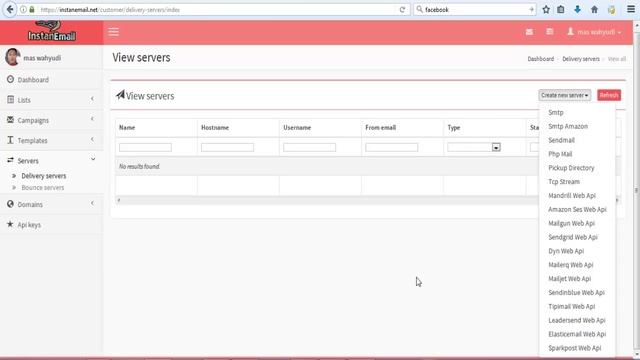Click the red Refresh button

pyautogui.click(x=609, y=95)
